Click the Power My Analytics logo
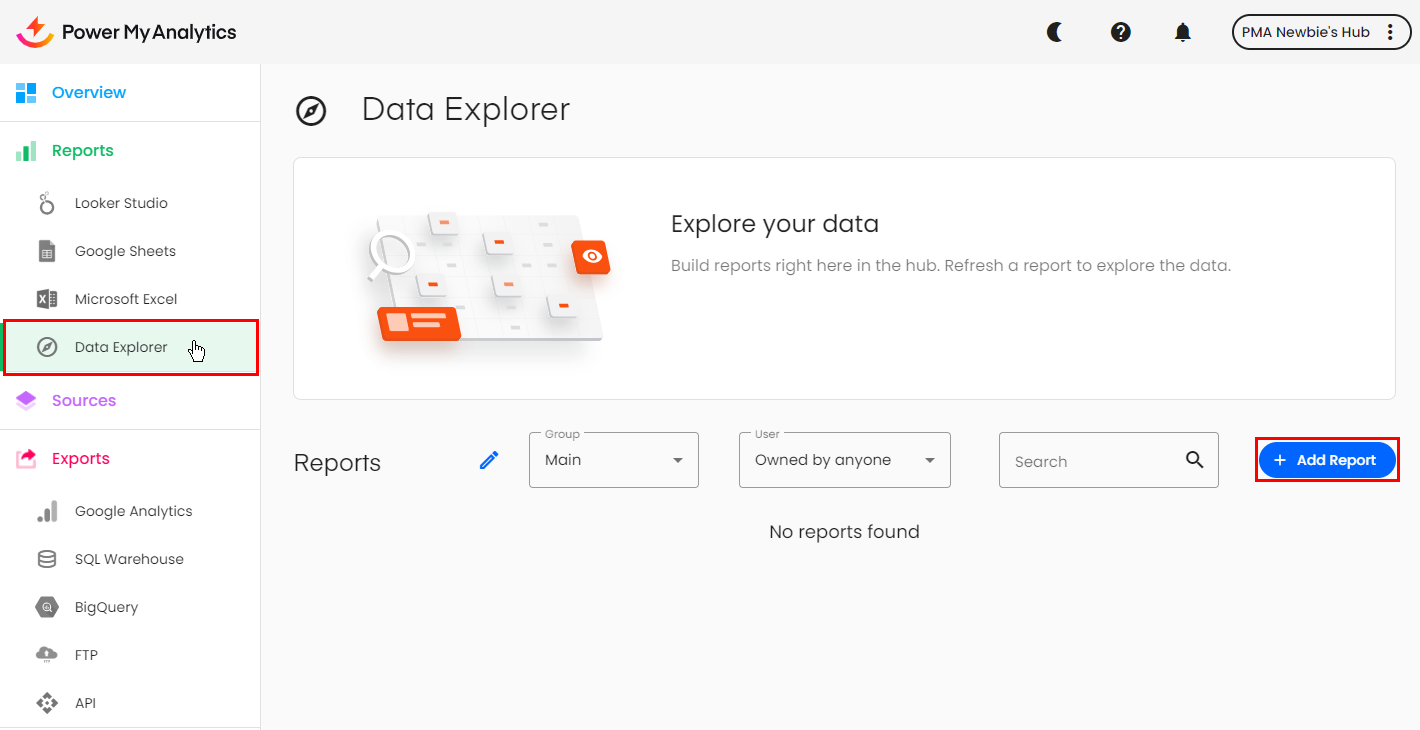This screenshot has width=1420, height=730. click(x=126, y=32)
